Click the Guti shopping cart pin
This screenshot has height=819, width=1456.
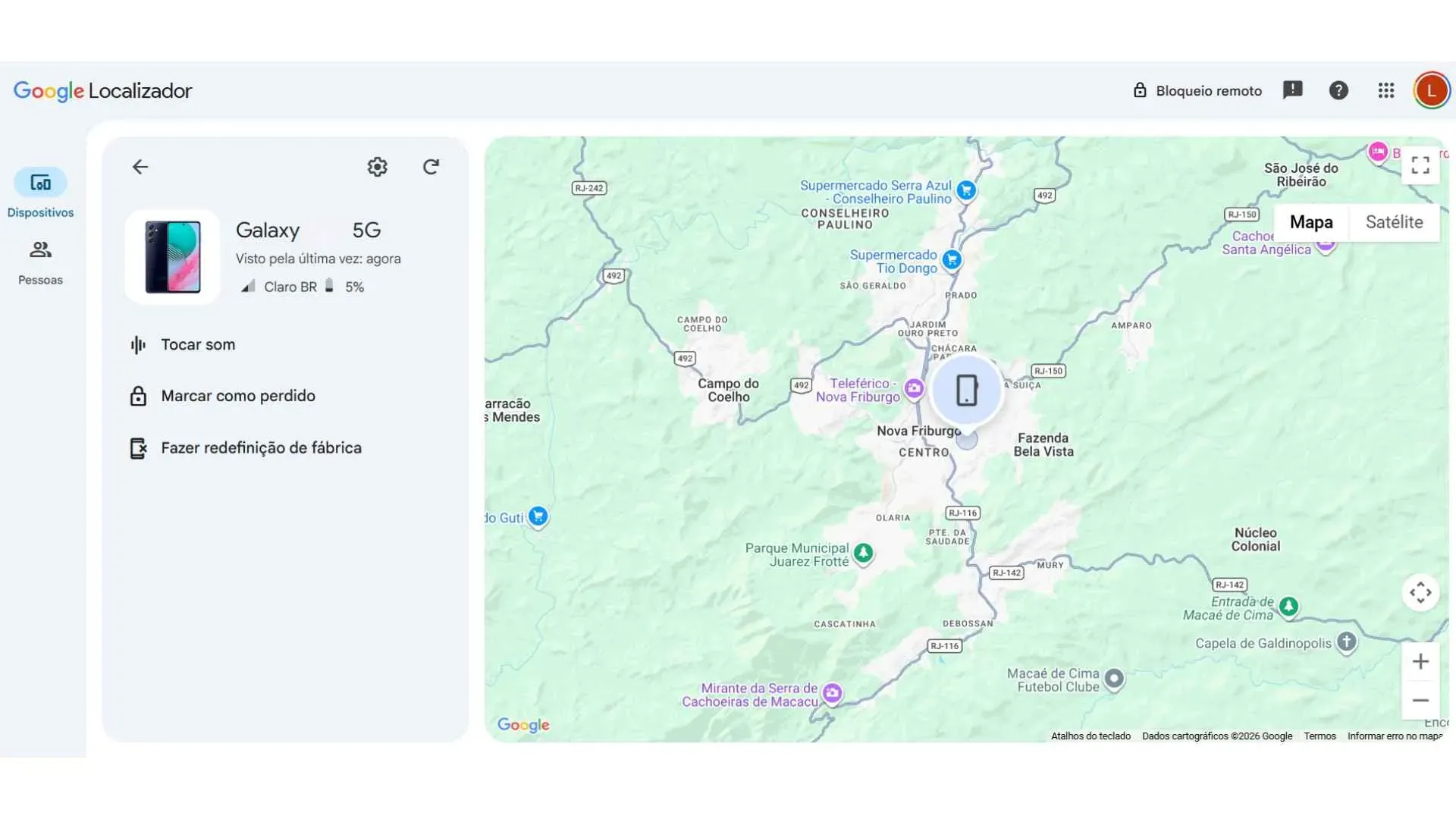click(x=538, y=517)
